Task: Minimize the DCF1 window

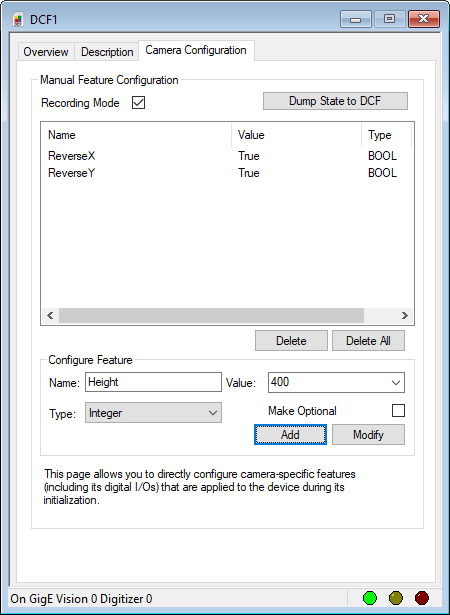Action: 355,19
